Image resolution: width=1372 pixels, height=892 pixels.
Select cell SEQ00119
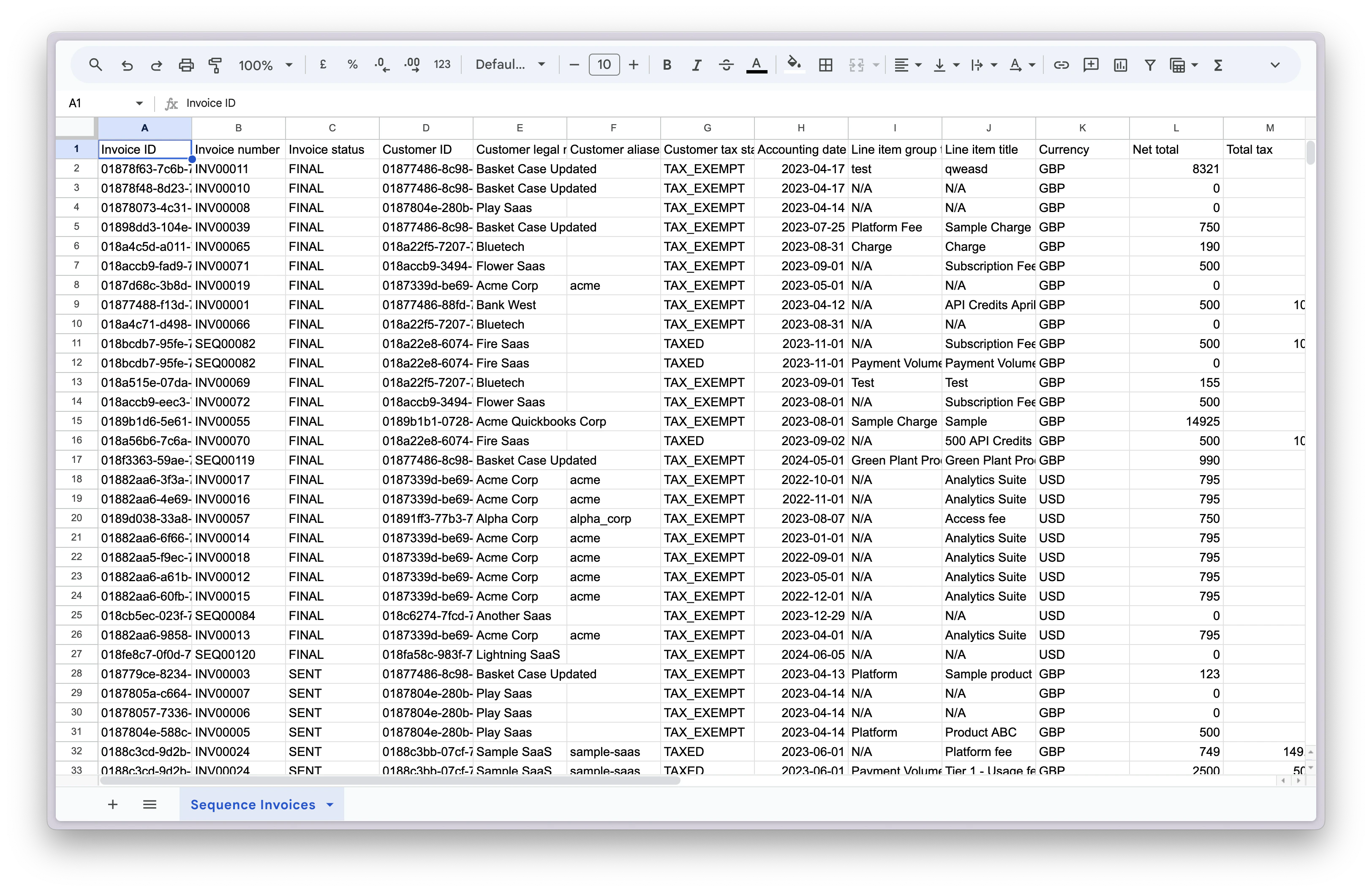pos(239,460)
